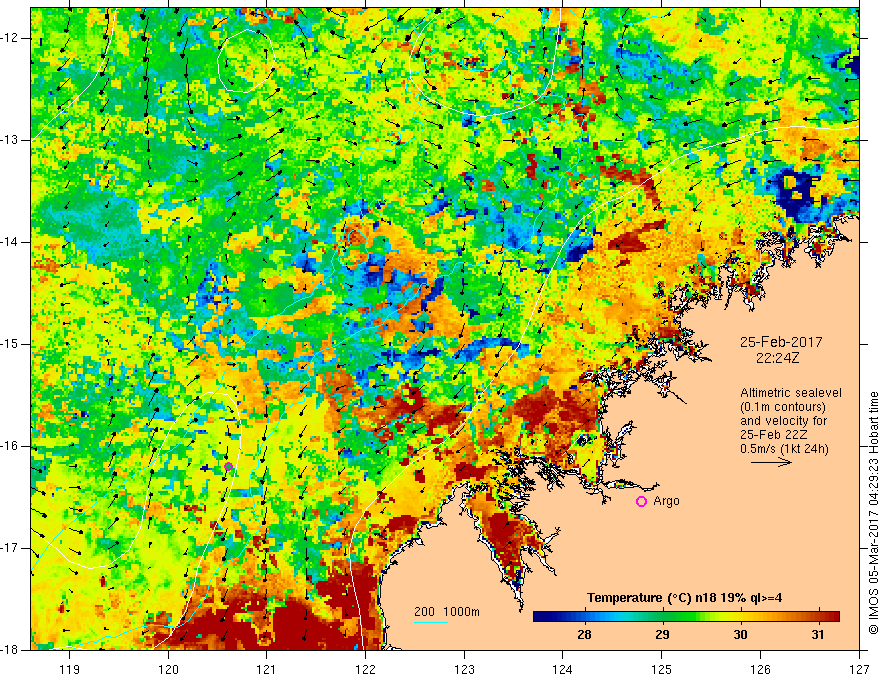Click the 0.5m/s velocity scale arrow
880x680 pixels.
(x=771, y=462)
